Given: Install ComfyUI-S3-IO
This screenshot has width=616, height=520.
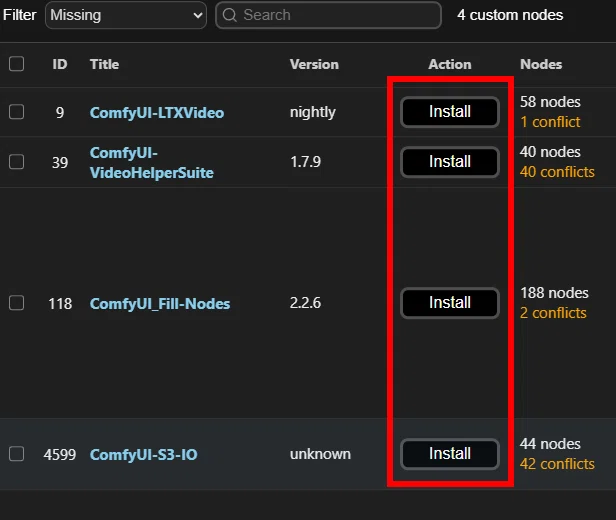Looking at the screenshot, I should pyautogui.click(x=450, y=454).
